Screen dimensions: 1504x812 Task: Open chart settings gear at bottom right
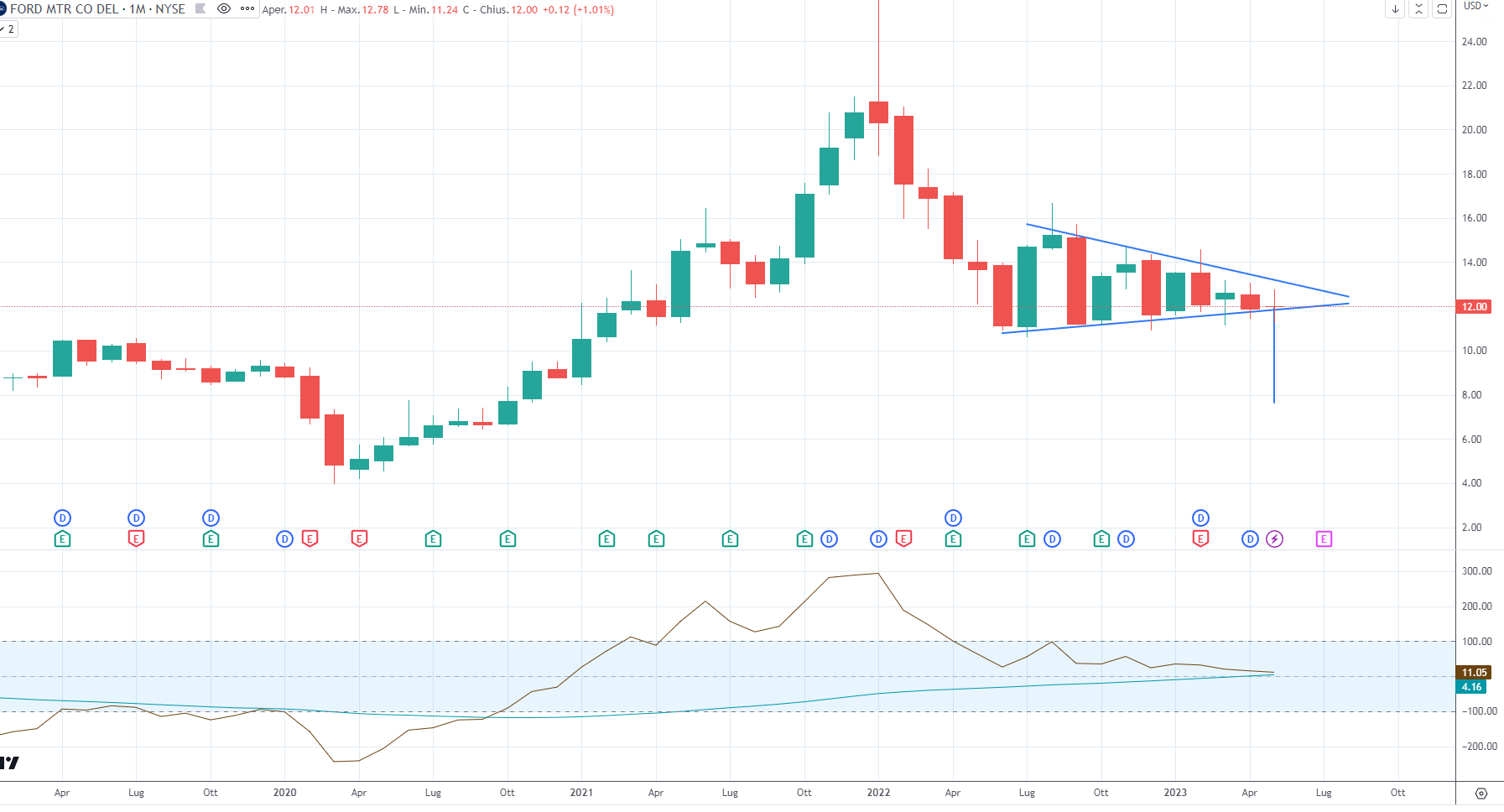coord(1481,794)
